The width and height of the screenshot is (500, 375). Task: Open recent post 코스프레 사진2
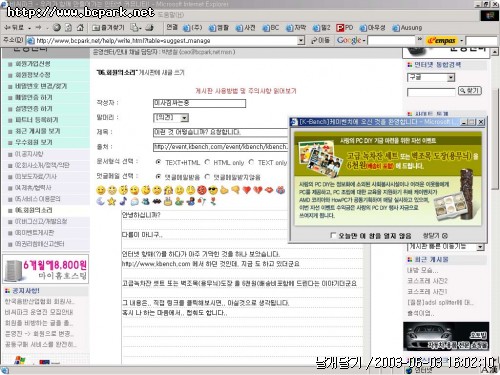point(427,281)
